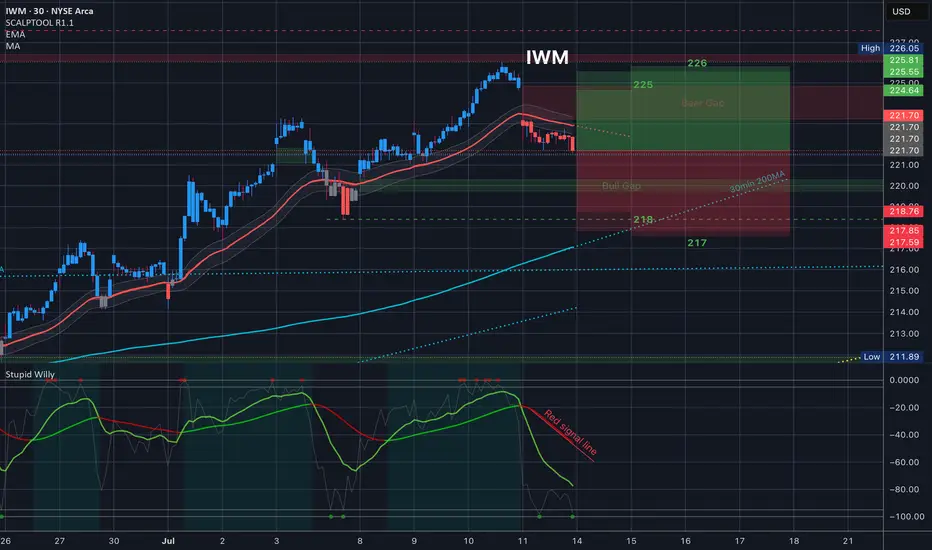Select the SCALPTOOL R1.1 indicator legend
The width and height of the screenshot is (932, 550).
[40, 23]
